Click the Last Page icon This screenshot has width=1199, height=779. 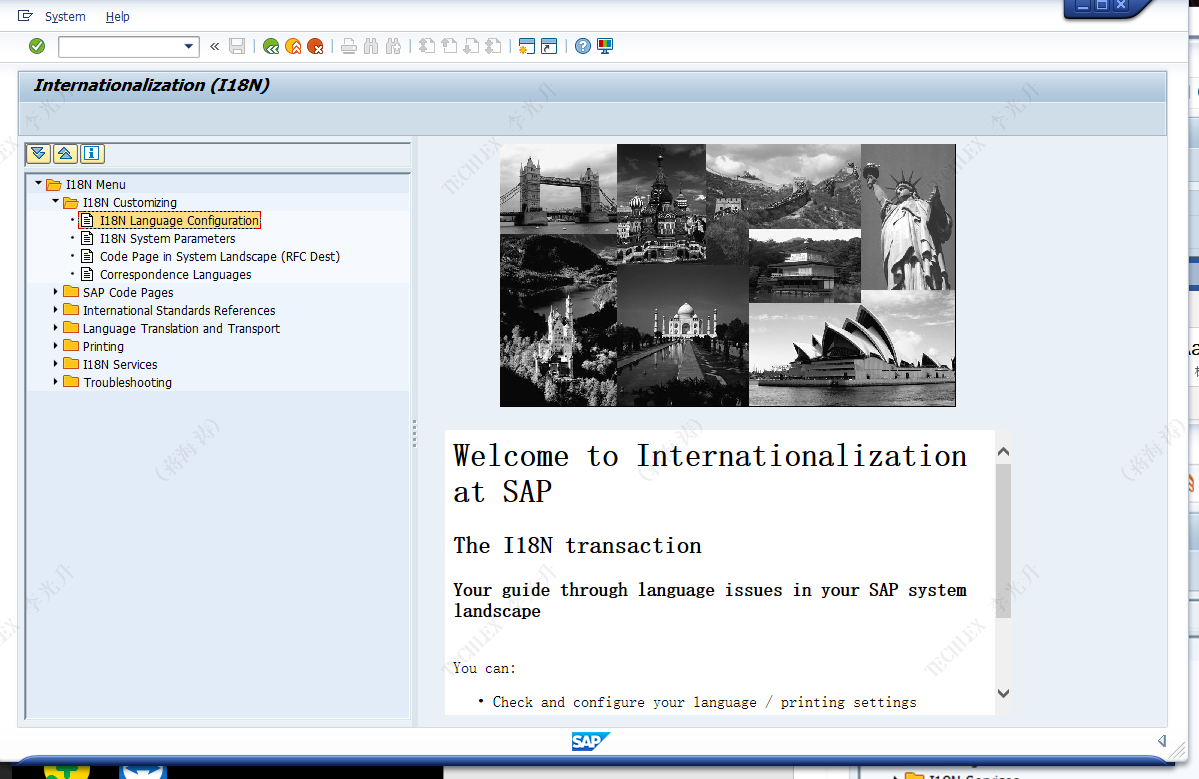pyautogui.click(x=493, y=47)
